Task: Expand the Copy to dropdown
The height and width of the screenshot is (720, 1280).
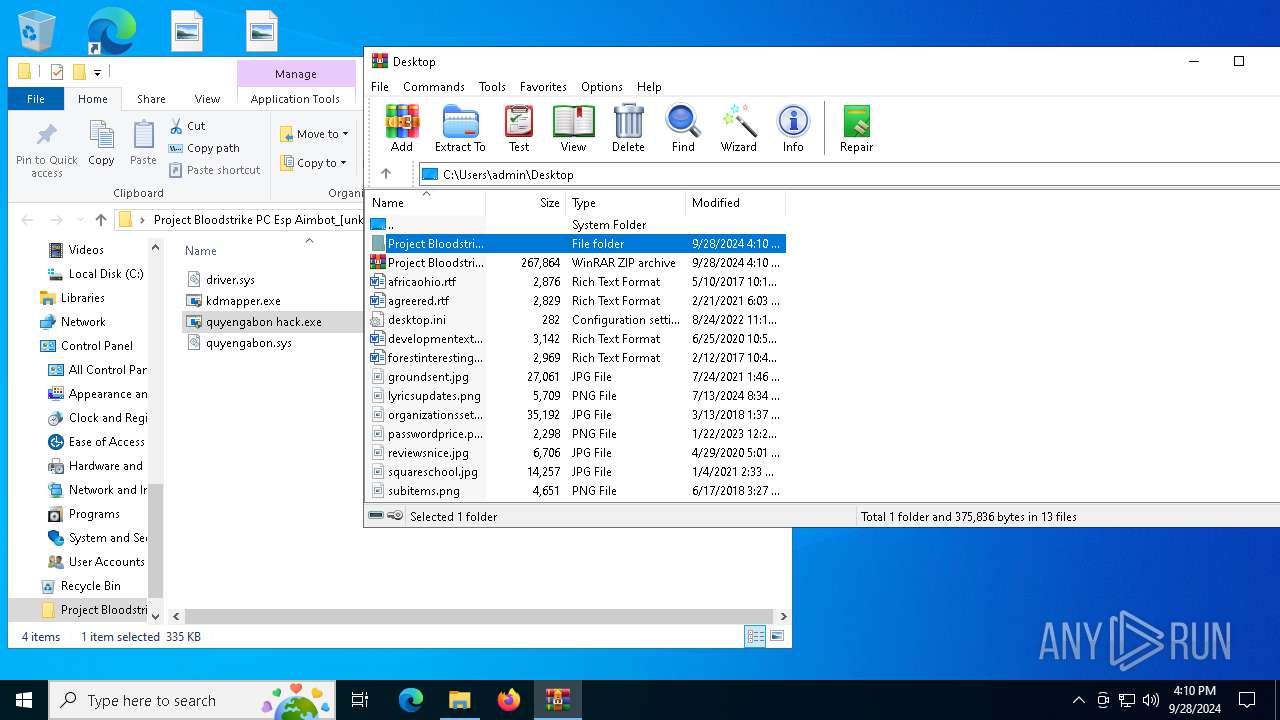Action: point(313,163)
